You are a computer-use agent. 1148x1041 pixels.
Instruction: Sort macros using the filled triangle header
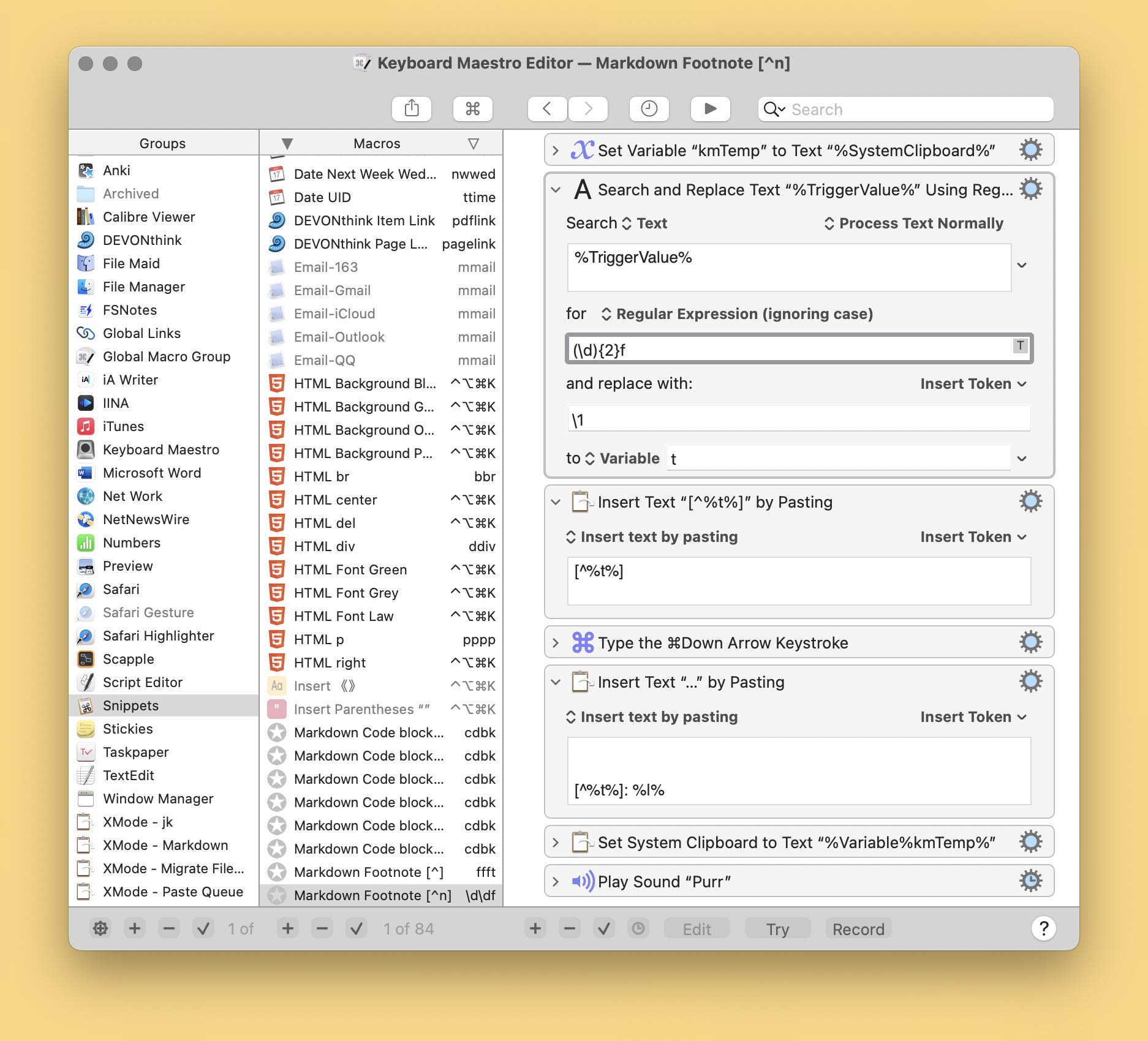pos(287,144)
